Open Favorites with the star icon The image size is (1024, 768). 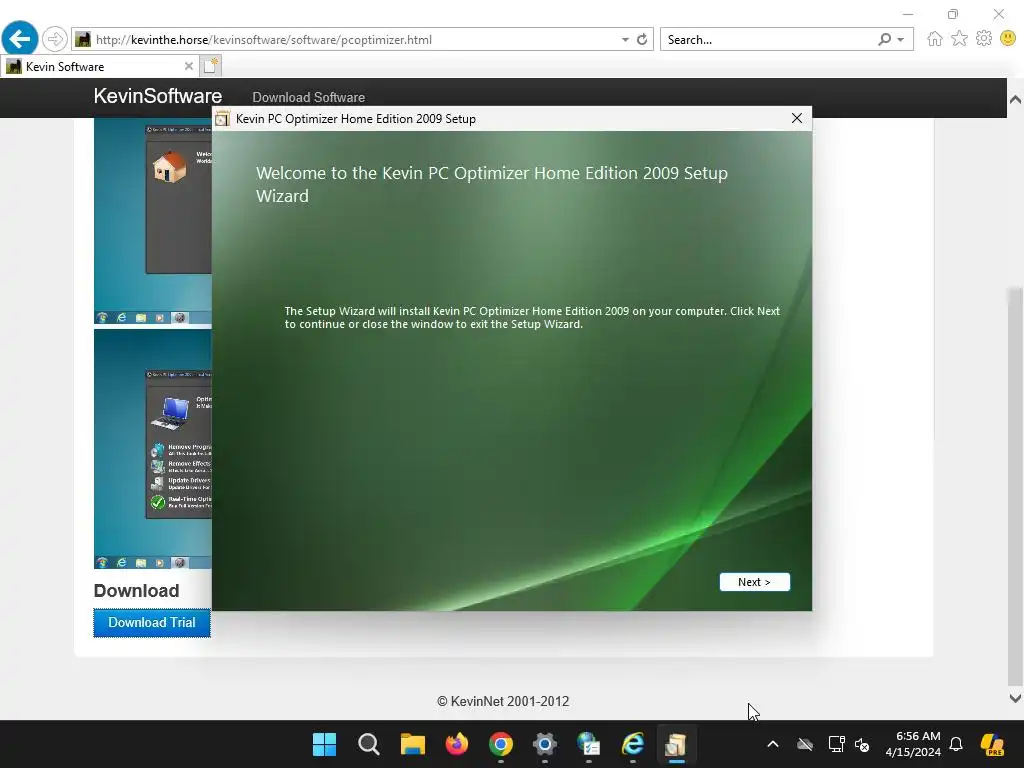pos(959,39)
